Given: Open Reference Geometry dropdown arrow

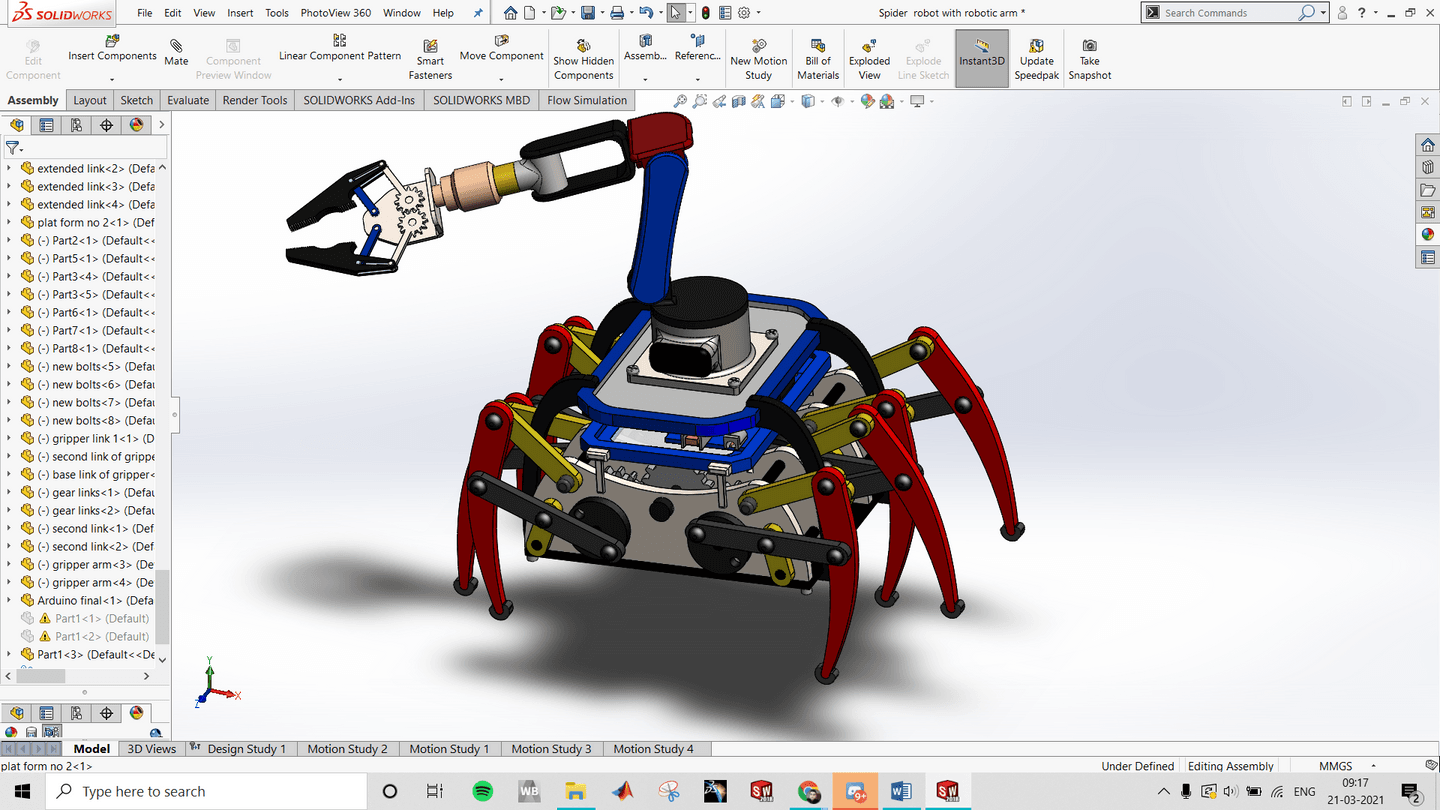Looking at the screenshot, I should [697, 80].
